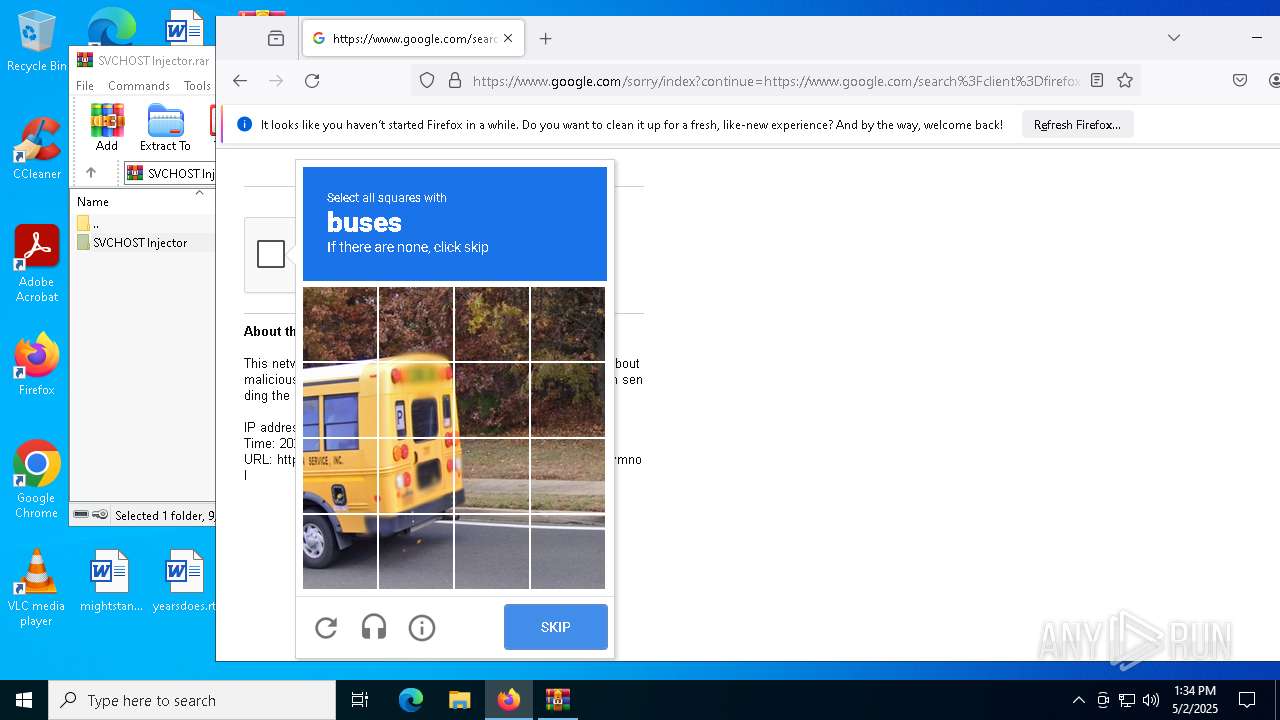This screenshot has width=1280, height=720.
Task: Click the Firefox reload page icon
Action: tap(312, 81)
